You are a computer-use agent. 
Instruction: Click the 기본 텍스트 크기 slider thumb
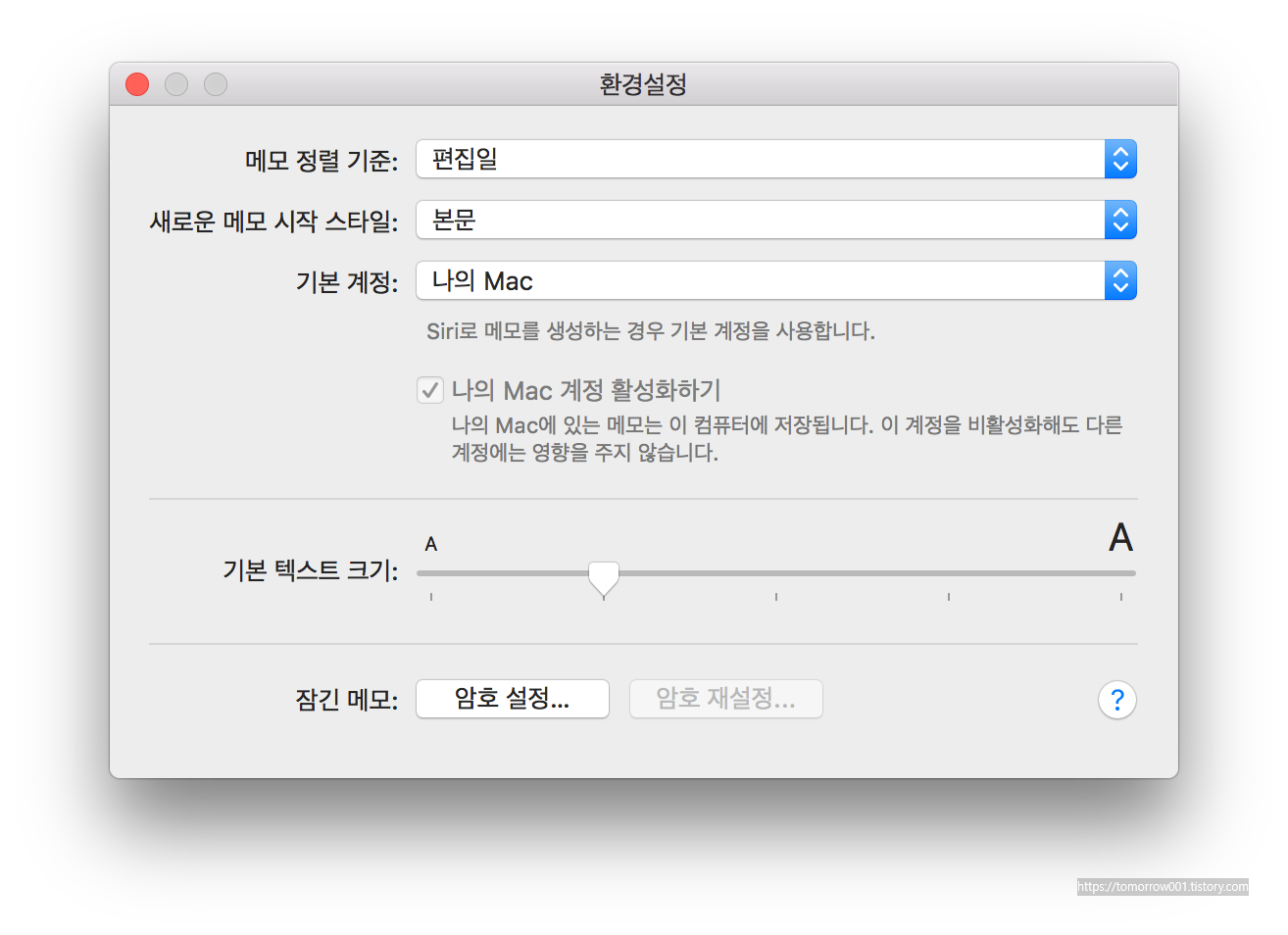click(604, 578)
